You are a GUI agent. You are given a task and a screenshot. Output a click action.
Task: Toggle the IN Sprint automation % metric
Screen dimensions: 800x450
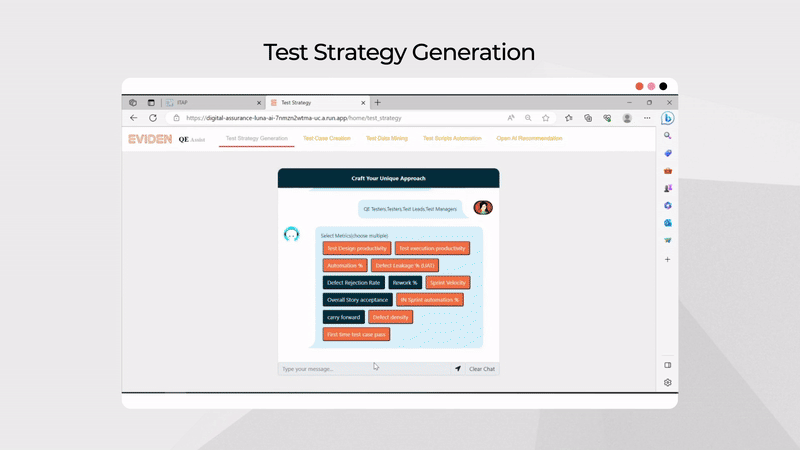click(x=430, y=300)
